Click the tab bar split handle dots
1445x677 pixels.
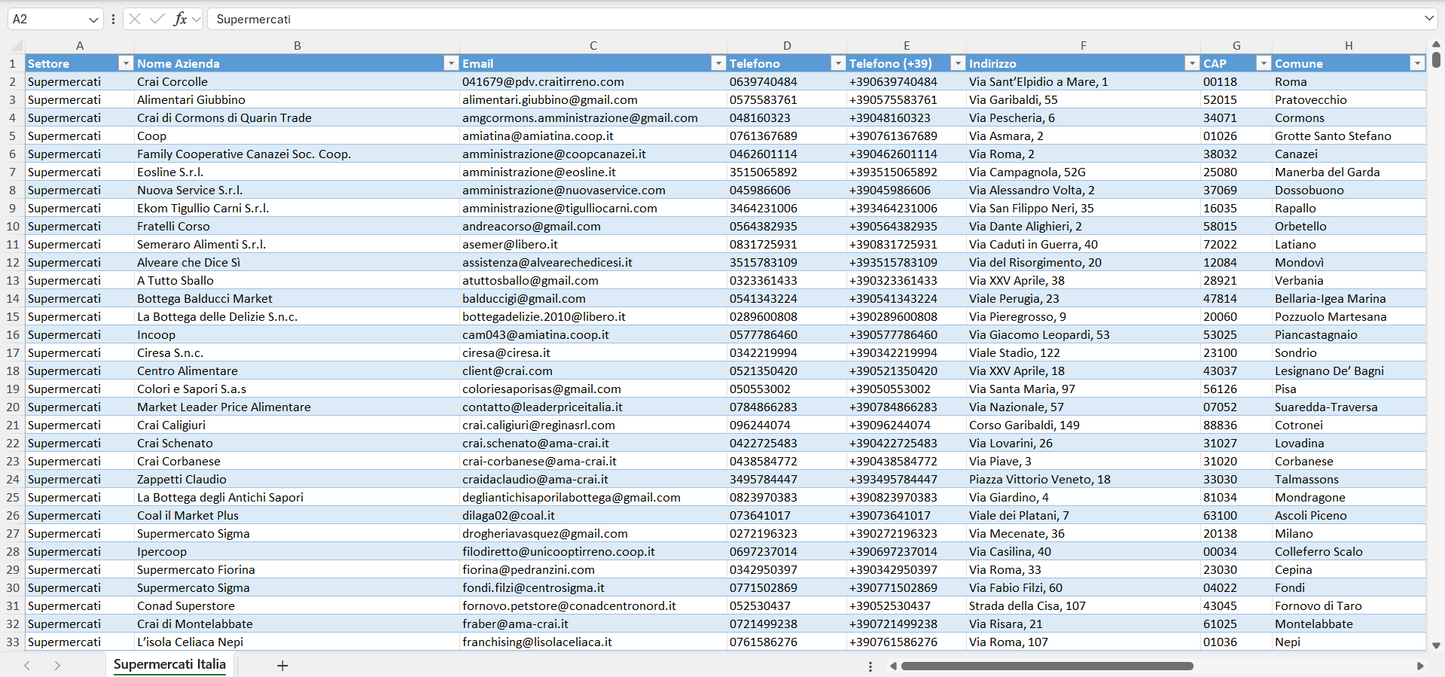click(870, 665)
